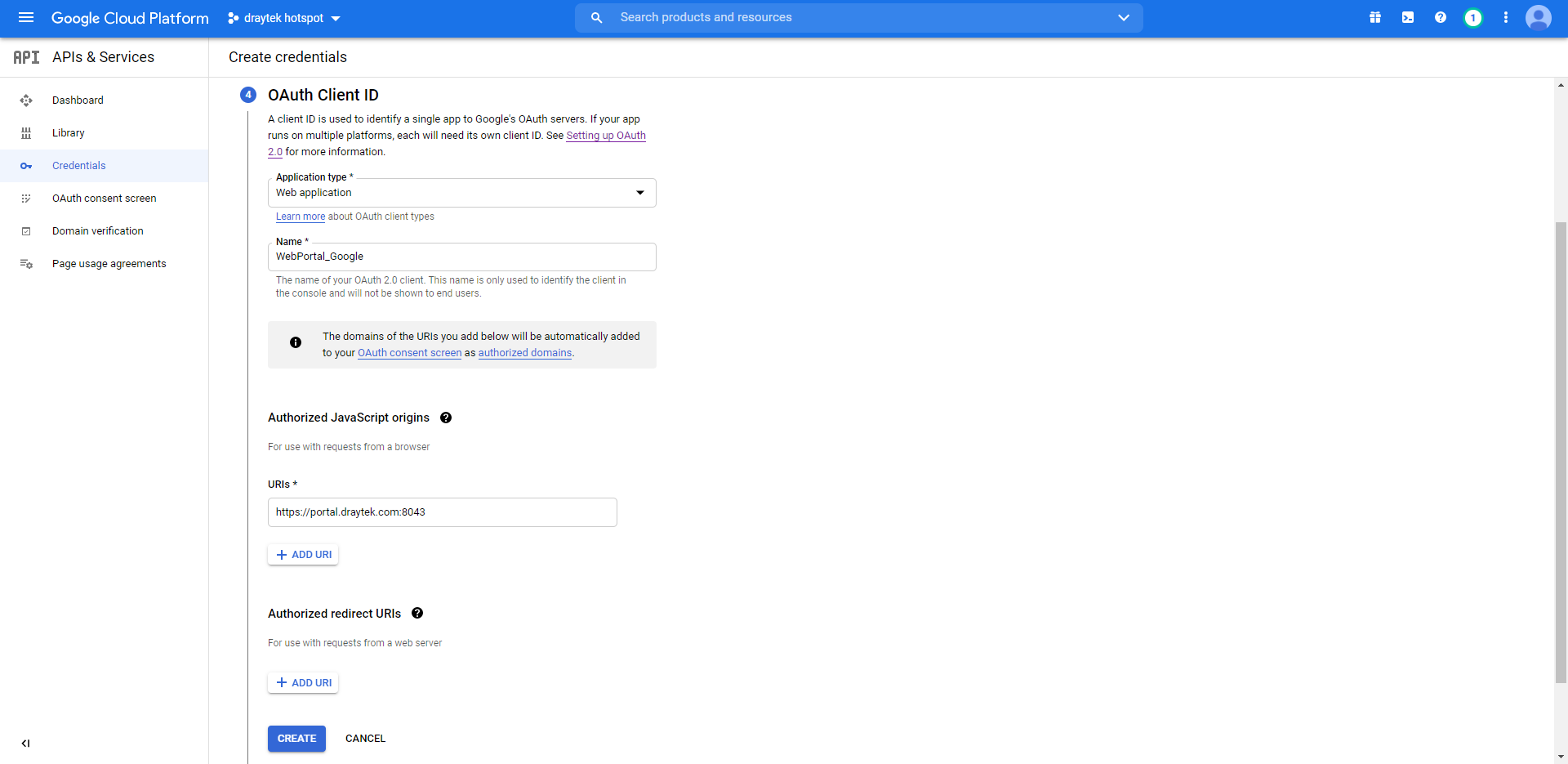View the notifications badge showing 1

coord(1473,17)
